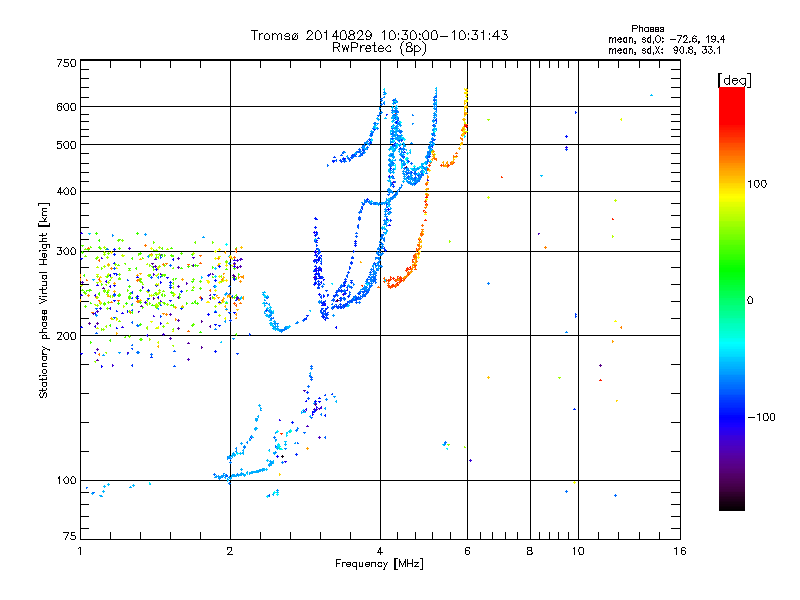Click the y-axis label '750'
The image size is (800, 600).
pyautogui.click(x=66, y=63)
